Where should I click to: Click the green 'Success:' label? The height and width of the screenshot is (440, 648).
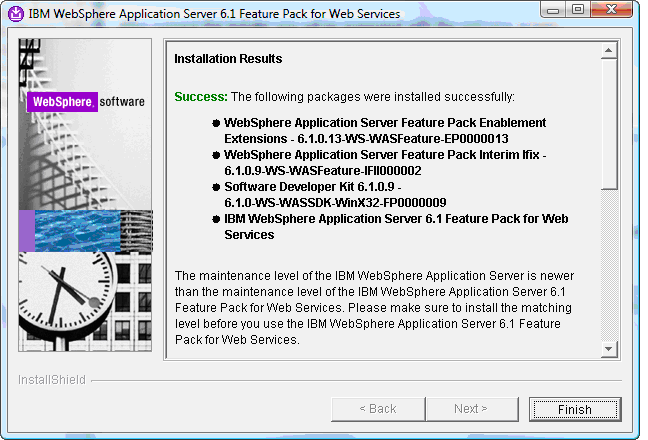(201, 97)
